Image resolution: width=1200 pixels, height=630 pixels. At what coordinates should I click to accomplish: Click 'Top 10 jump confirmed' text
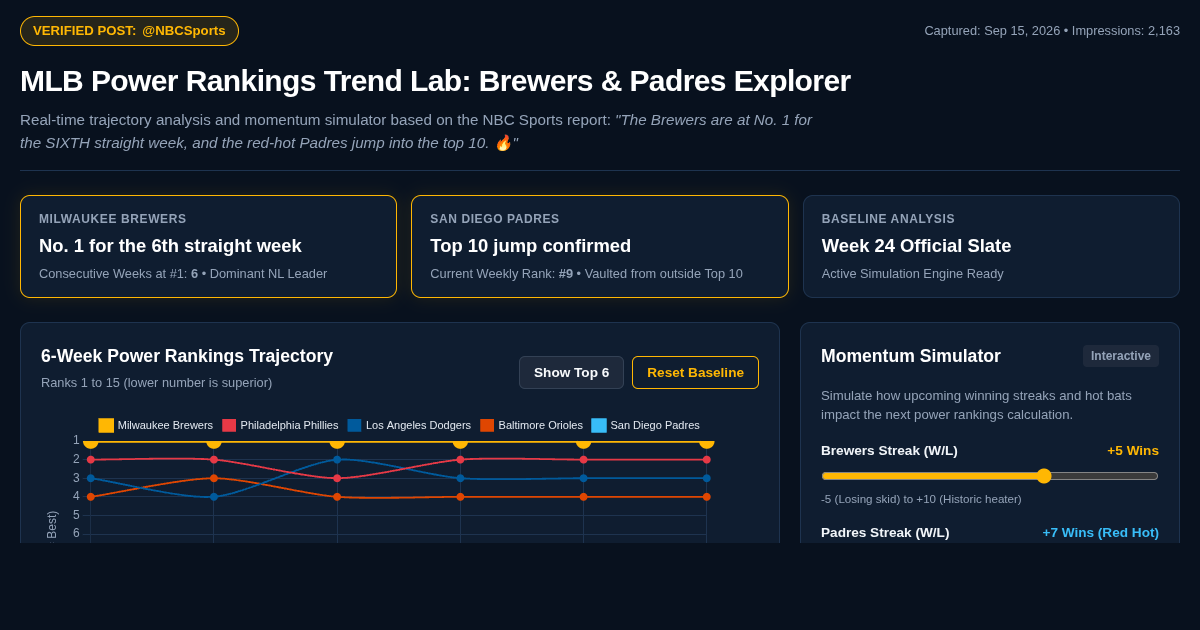tap(531, 246)
